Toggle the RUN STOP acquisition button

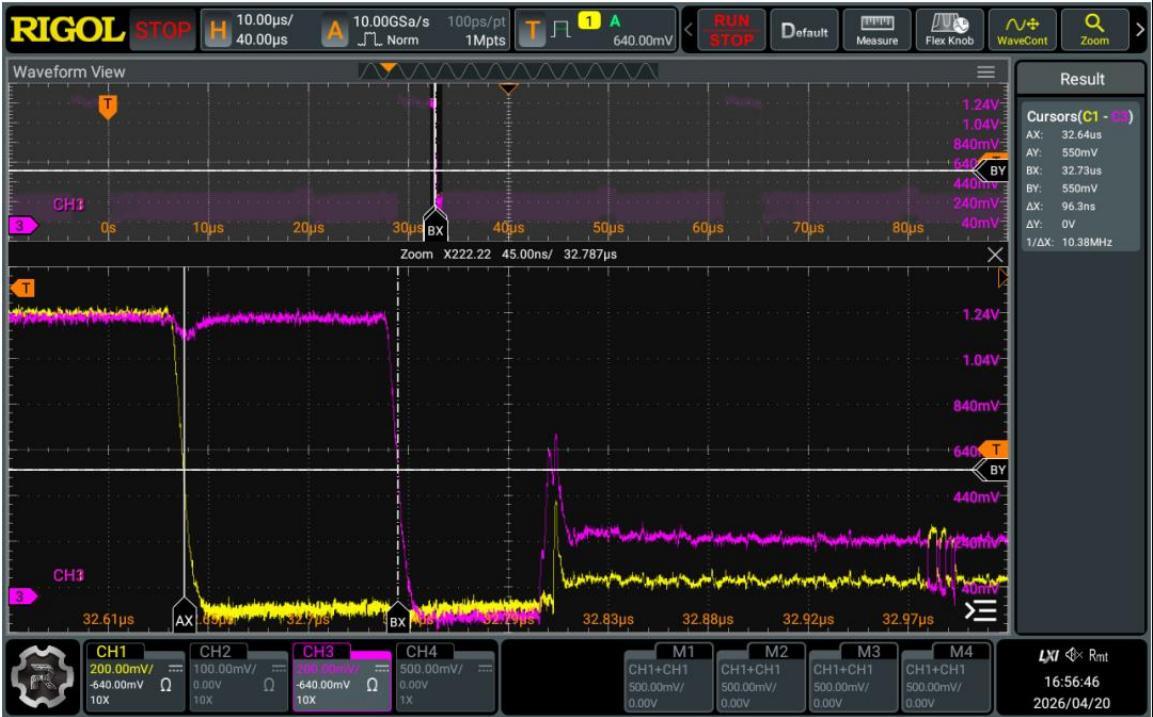pyautogui.click(x=731, y=30)
